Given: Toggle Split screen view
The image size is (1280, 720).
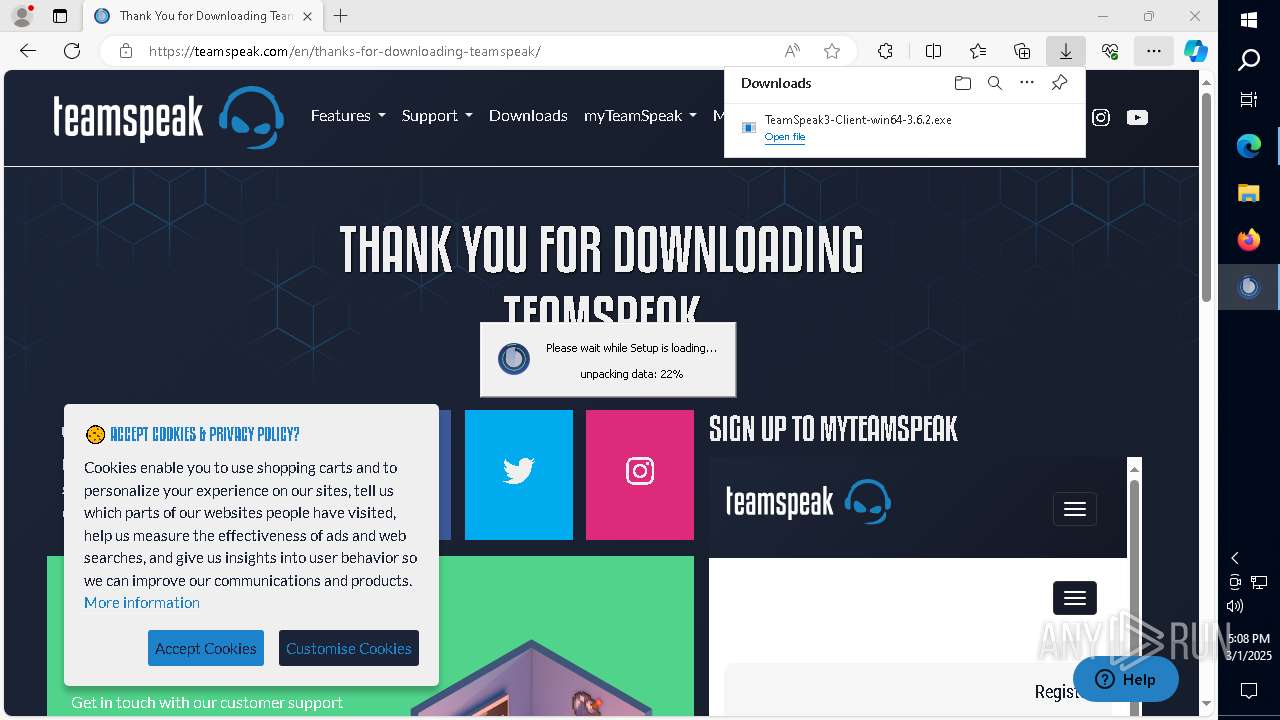Looking at the screenshot, I should [x=933, y=51].
